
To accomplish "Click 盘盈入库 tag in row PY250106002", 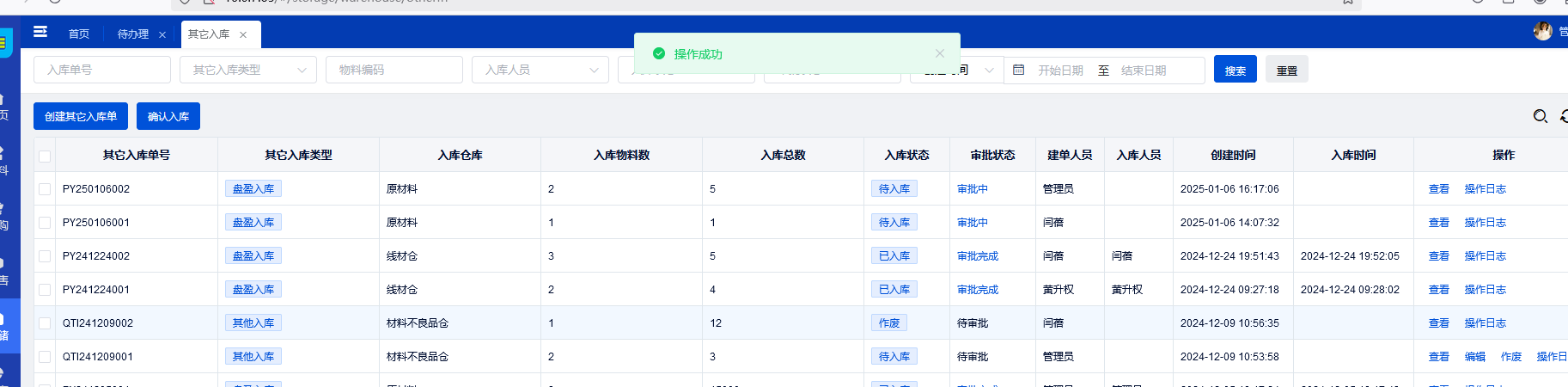I will point(253,189).
